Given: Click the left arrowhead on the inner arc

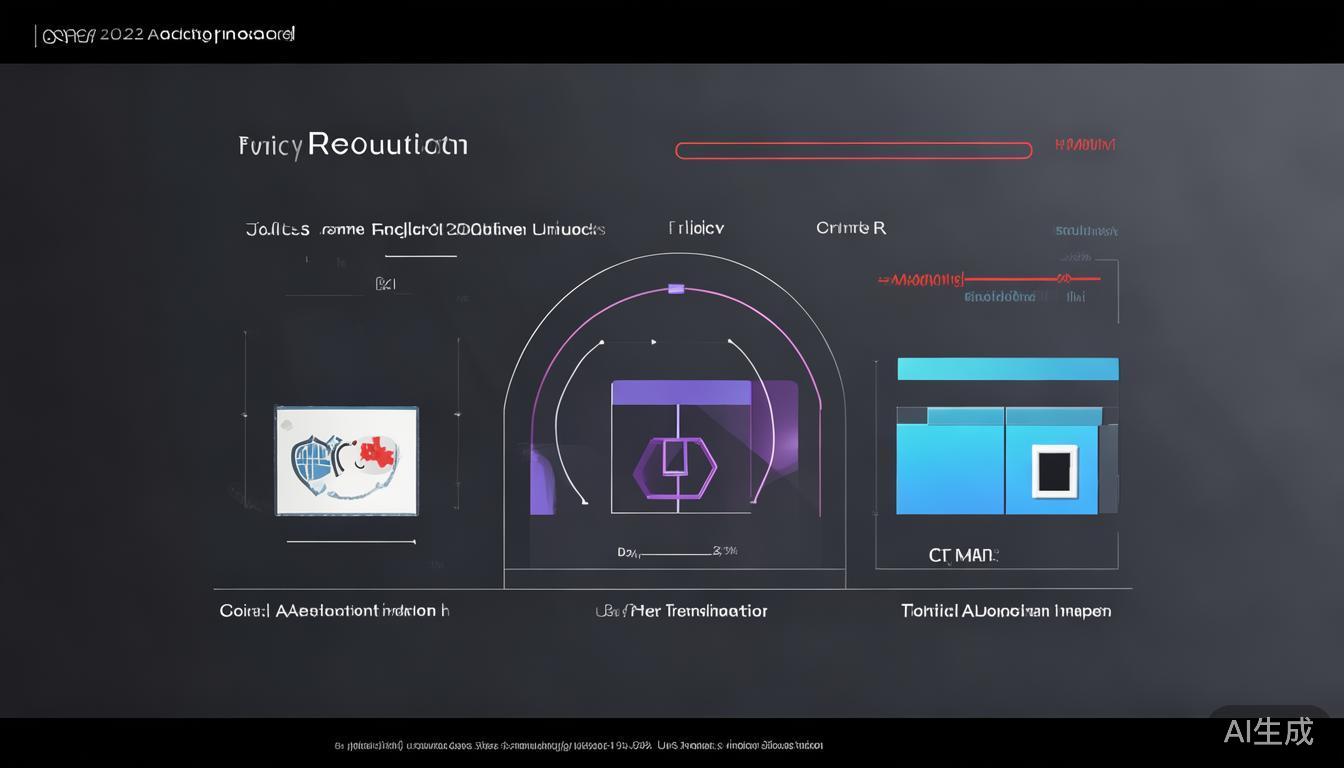Looking at the screenshot, I should [x=601, y=343].
